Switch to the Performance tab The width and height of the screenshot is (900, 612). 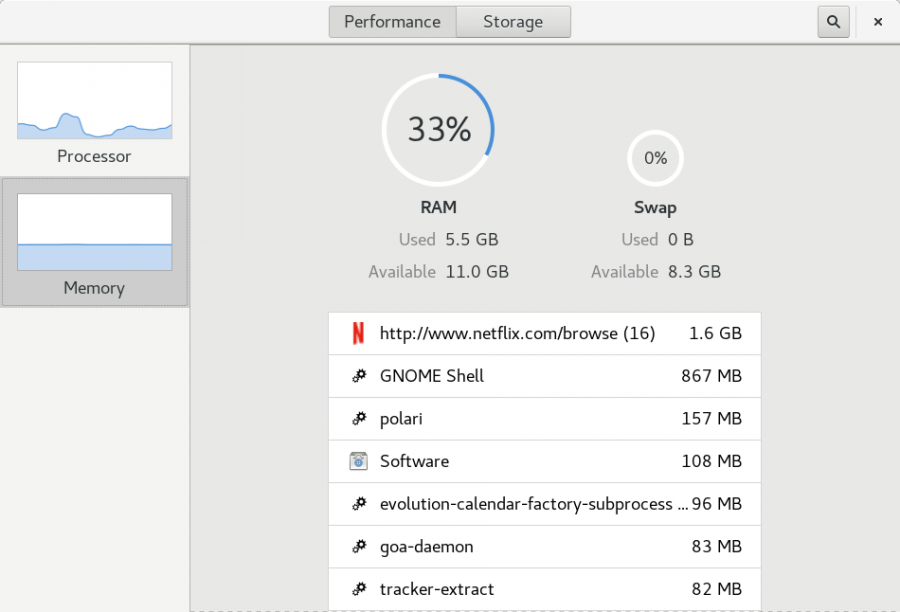coord(392,20)
